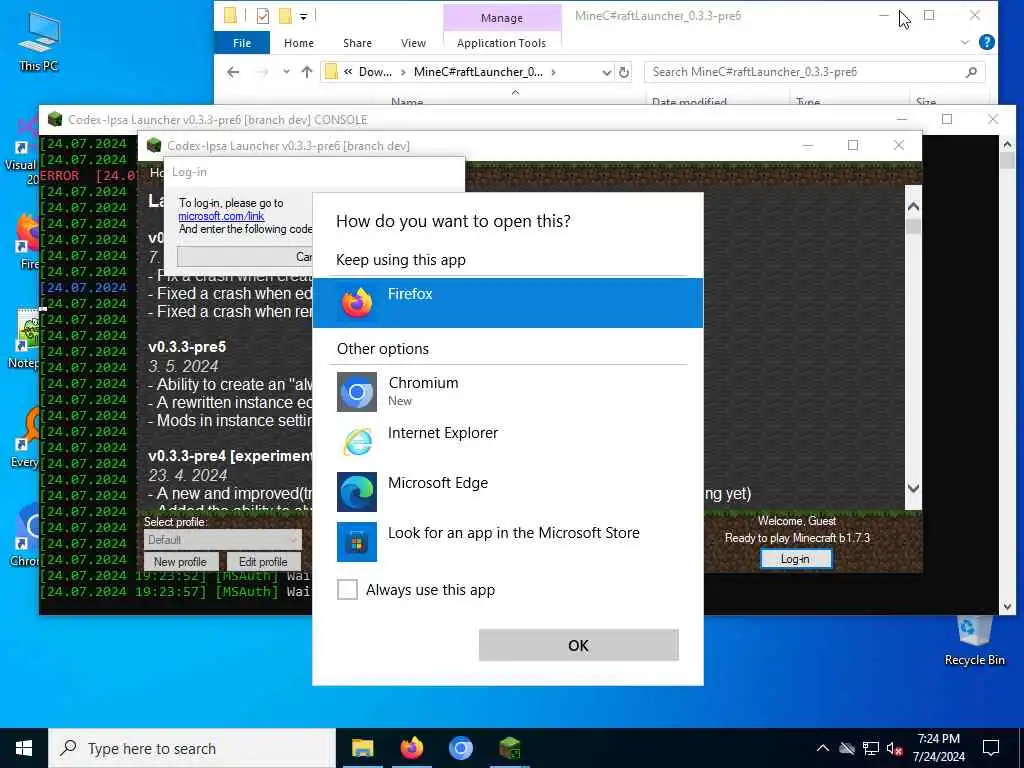
Task: Expand the breadcrumb chevron after MineC#raftLauncher_0...
Action: [554, 72]
